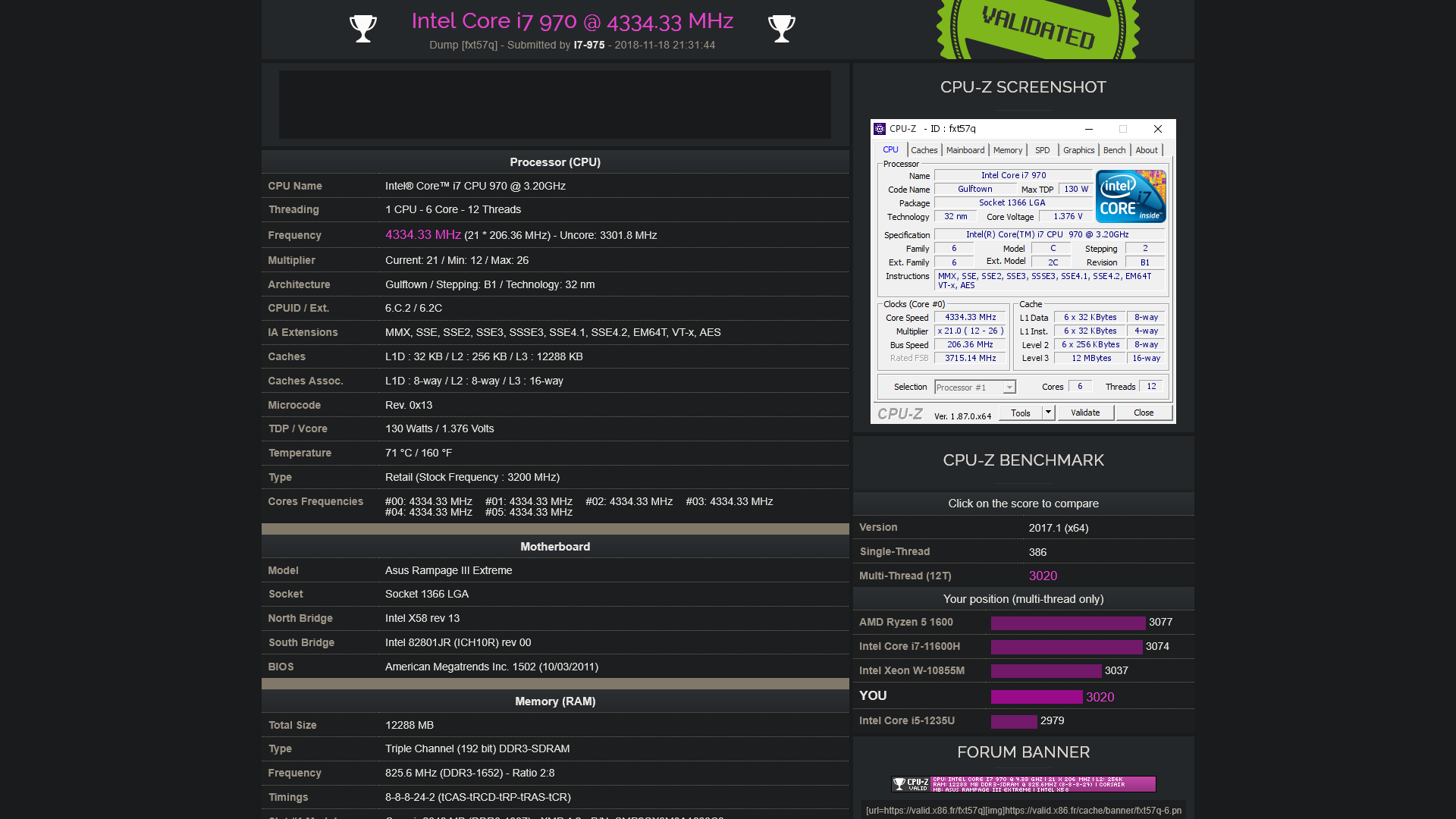Click the empty advertisement banner area
This screenshot has height=819, width=1456.
(555, 105)
